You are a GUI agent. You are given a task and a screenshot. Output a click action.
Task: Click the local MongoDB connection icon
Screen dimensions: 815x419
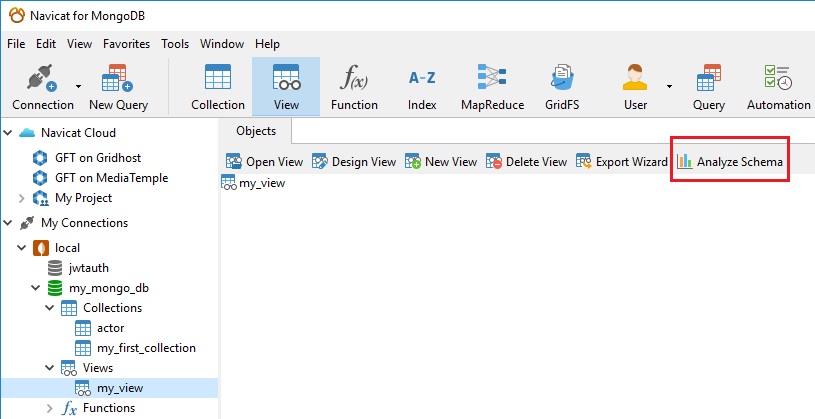coord(41,248)
